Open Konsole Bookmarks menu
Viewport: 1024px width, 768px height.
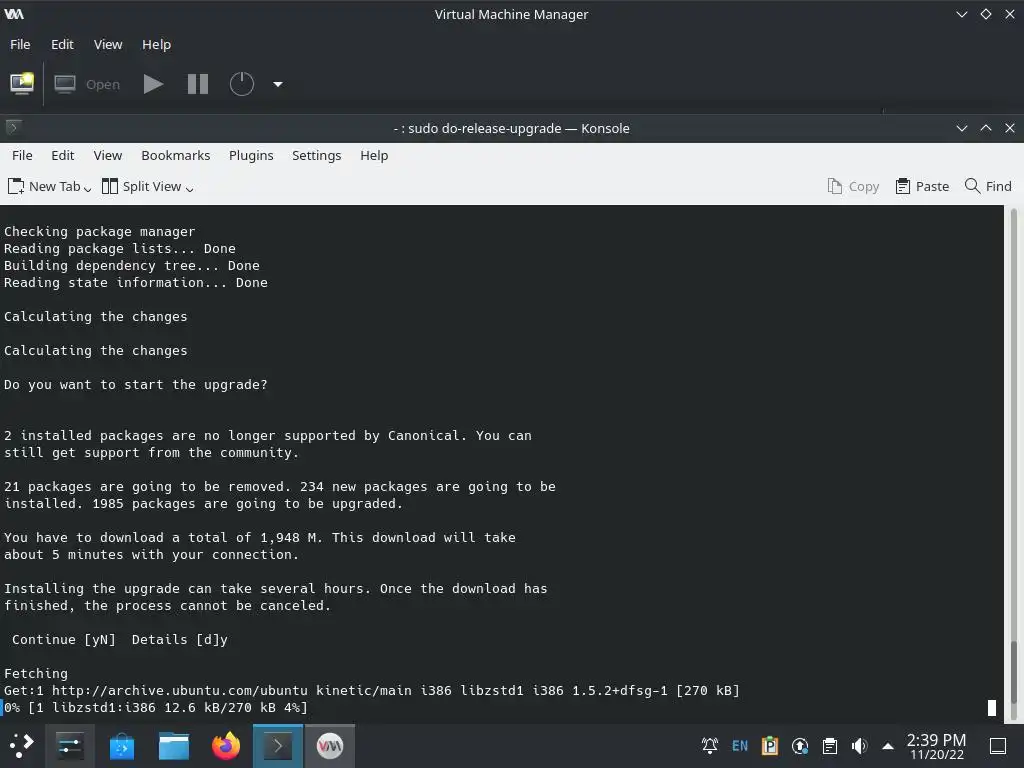pos(176,155)
